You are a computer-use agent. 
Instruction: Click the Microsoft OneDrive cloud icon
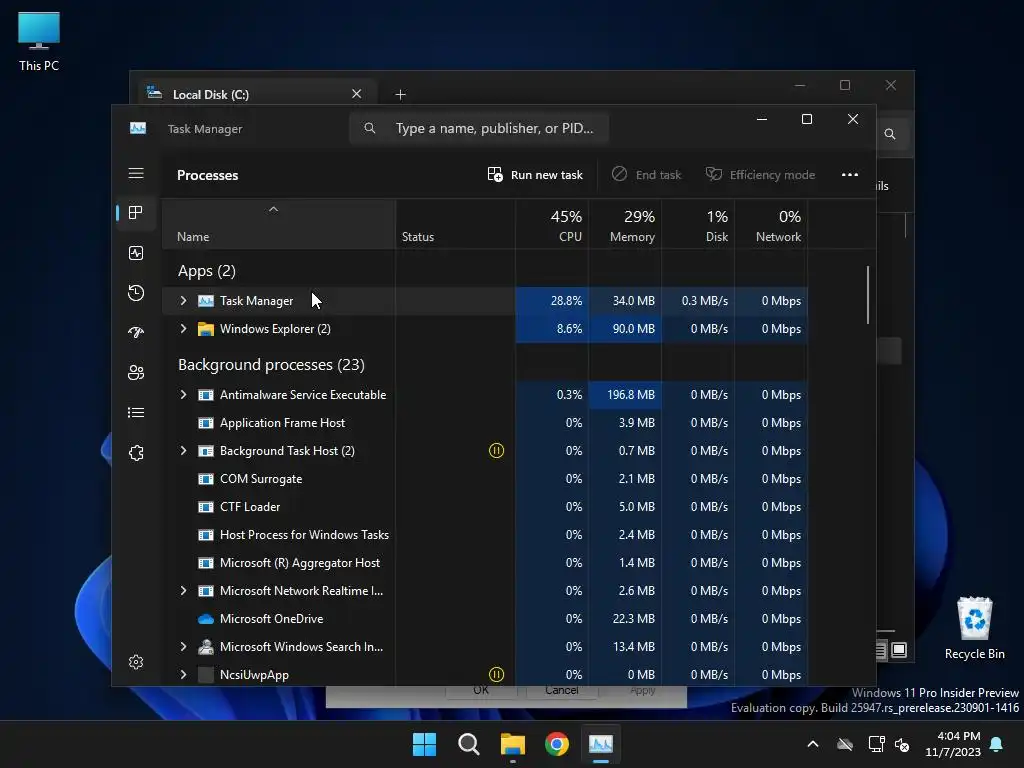click(x=206, y=618)
